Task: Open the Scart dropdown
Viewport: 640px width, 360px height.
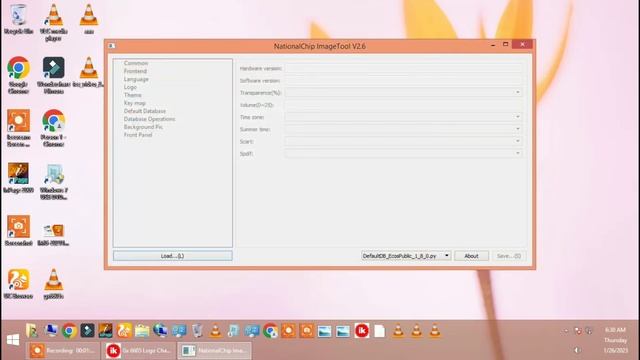Action: click(404, 142)
